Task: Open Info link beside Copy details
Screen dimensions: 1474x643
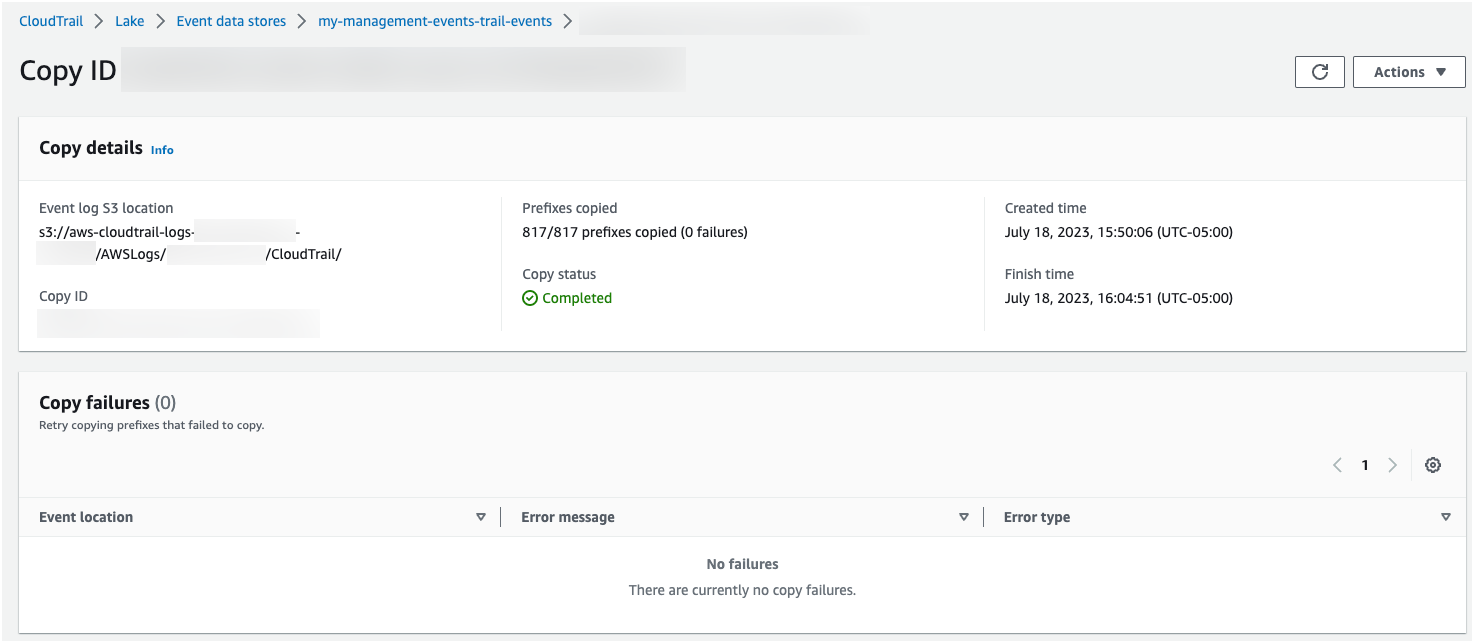Action: pos(162,150)
